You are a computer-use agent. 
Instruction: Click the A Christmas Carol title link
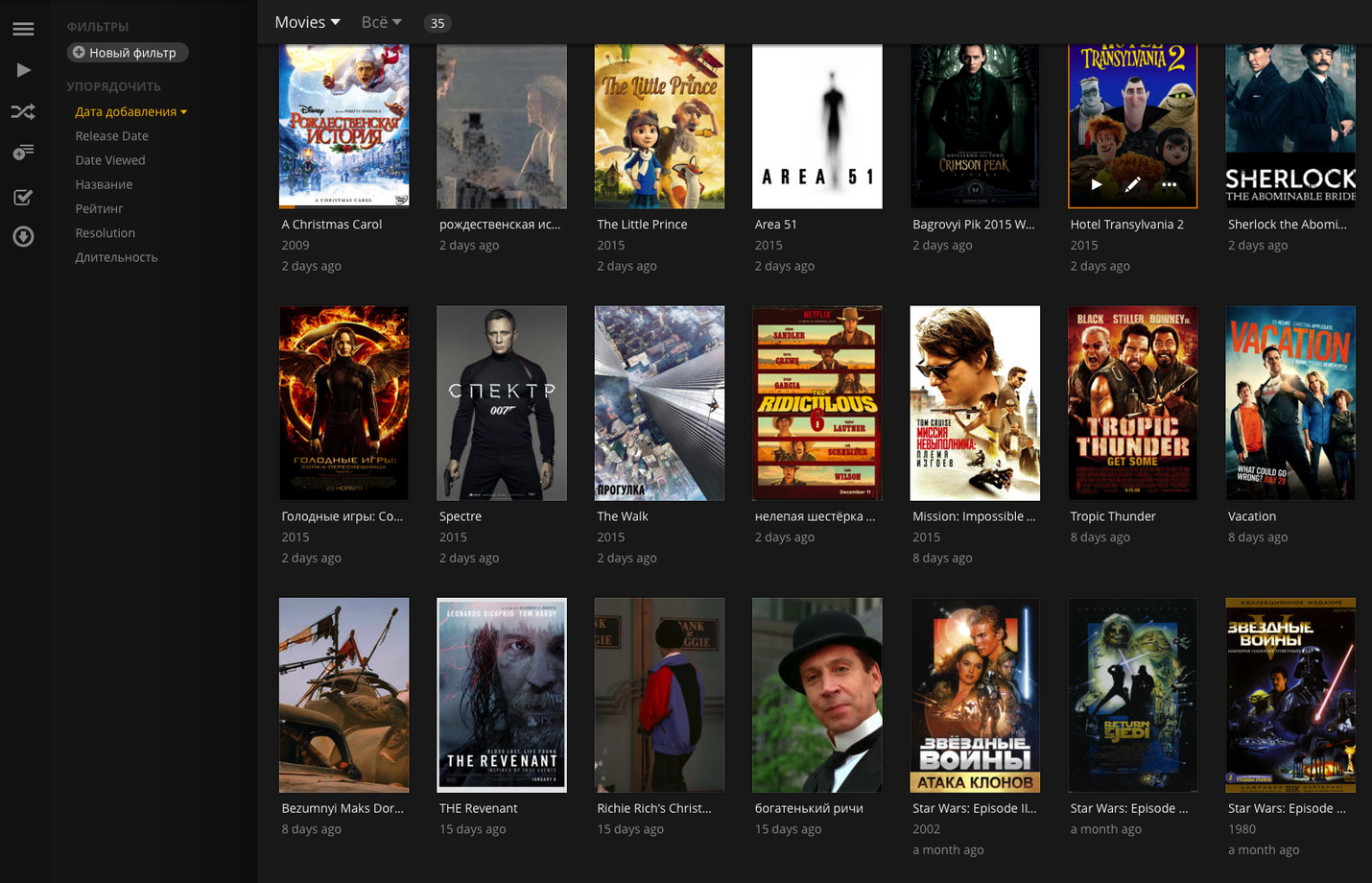pos(331,224)
